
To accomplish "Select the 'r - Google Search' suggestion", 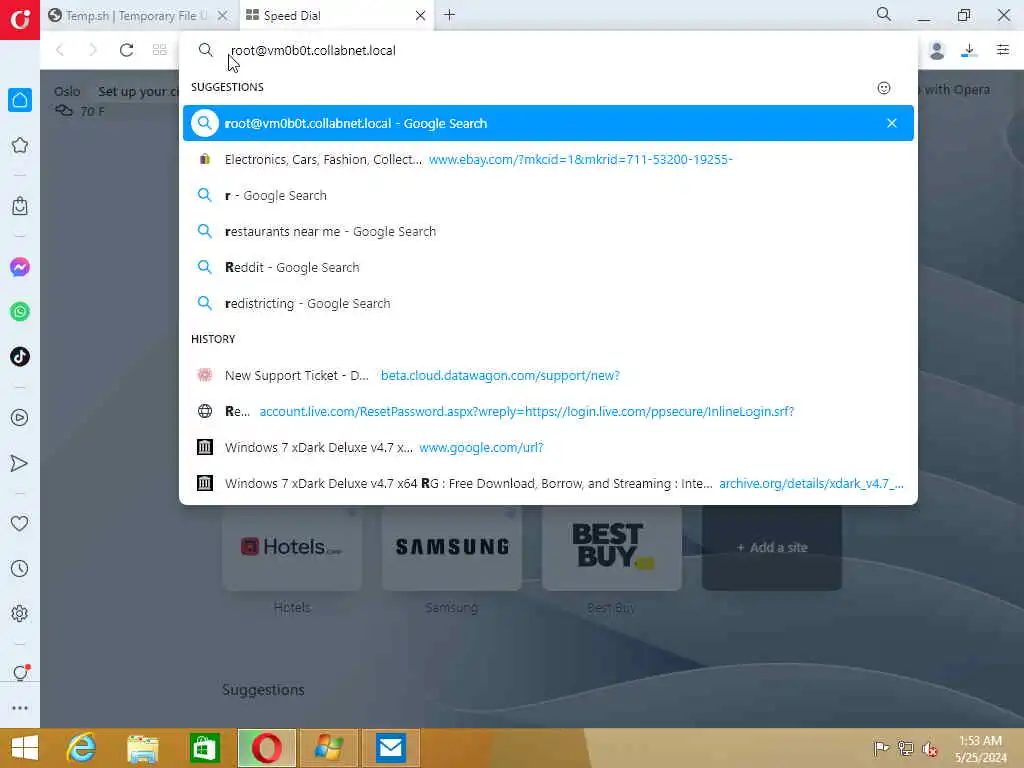I will 548,195.
